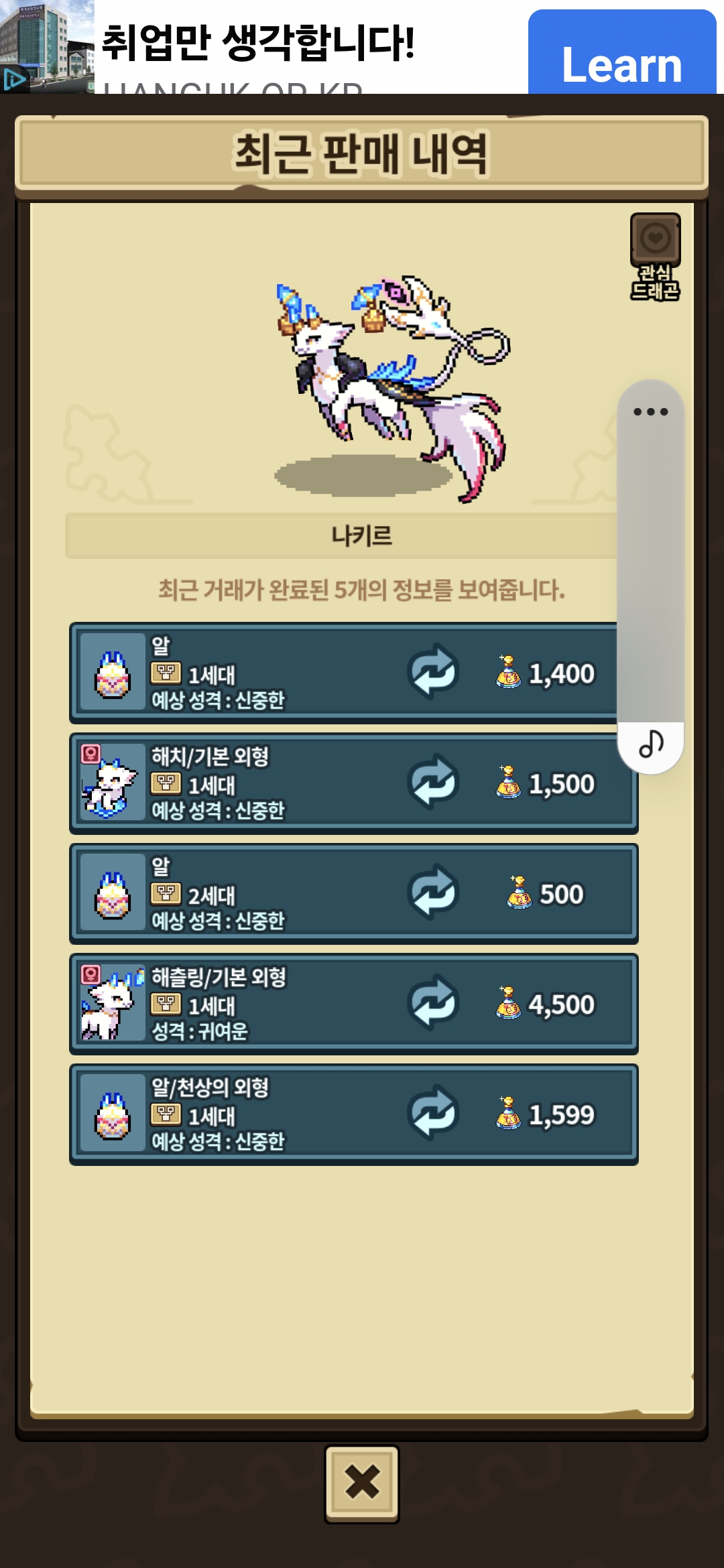Screen dimensions: 724x1568
Task: Tap the exchange arrows on the 1,599 egg listing
Action: coord(433,1113)
